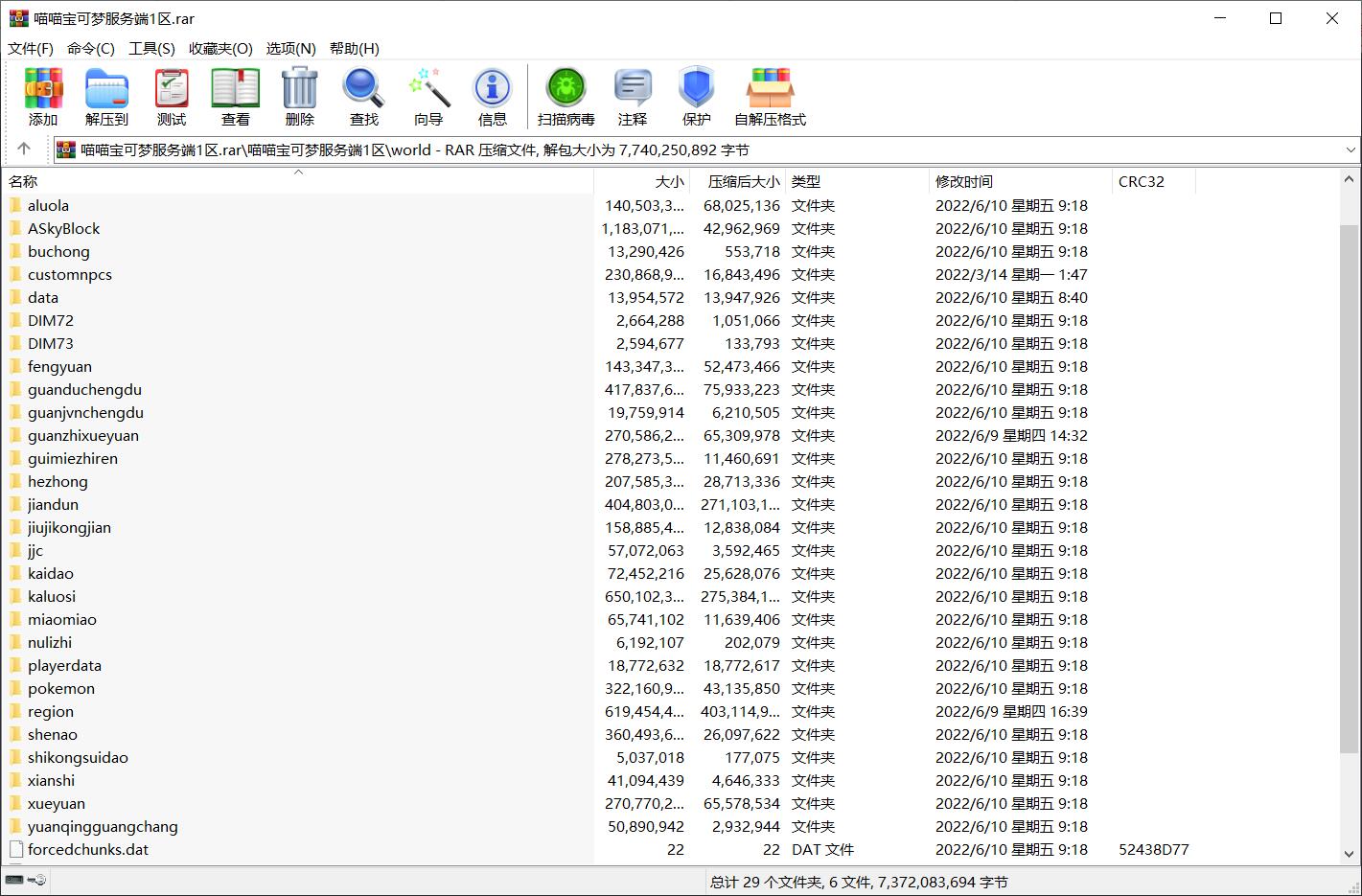The width and height of the screenshot is (1362, 896).
Task: Show archive 信息 (Info) icon
Action: [x=493, y=88]
